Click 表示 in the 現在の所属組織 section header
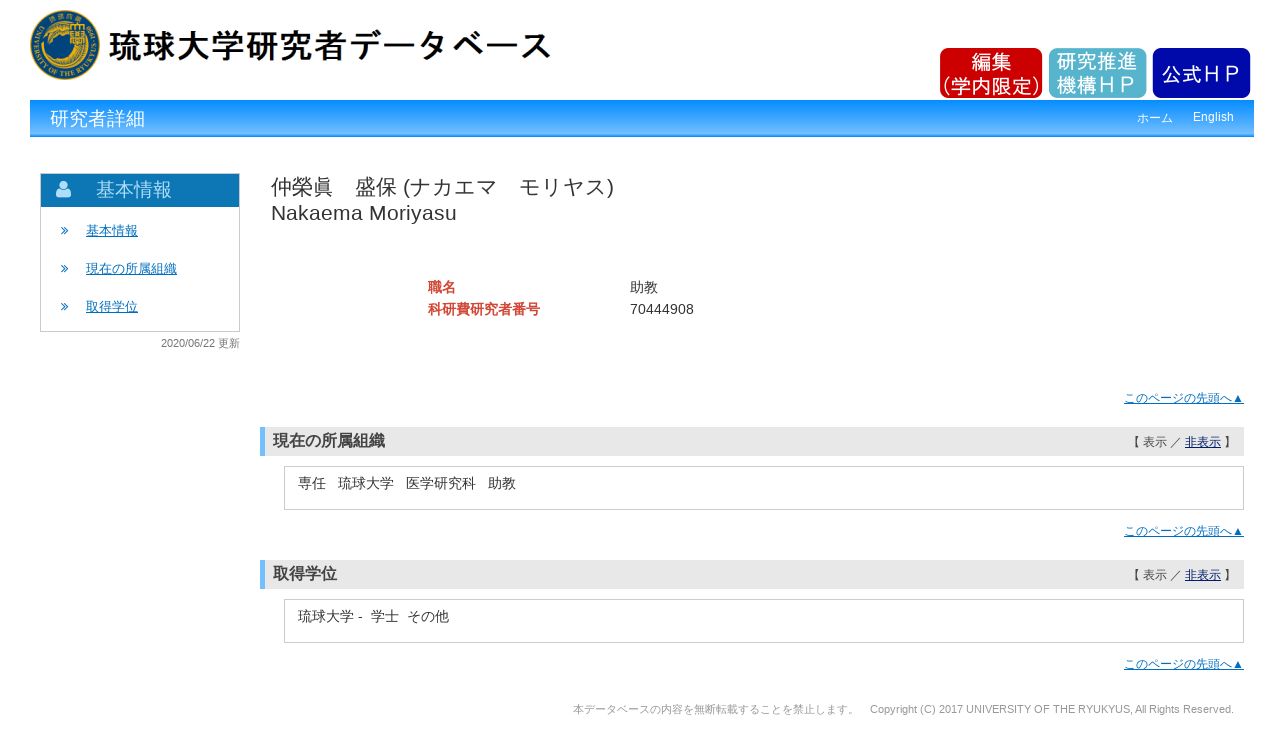 pos(1154,442)
